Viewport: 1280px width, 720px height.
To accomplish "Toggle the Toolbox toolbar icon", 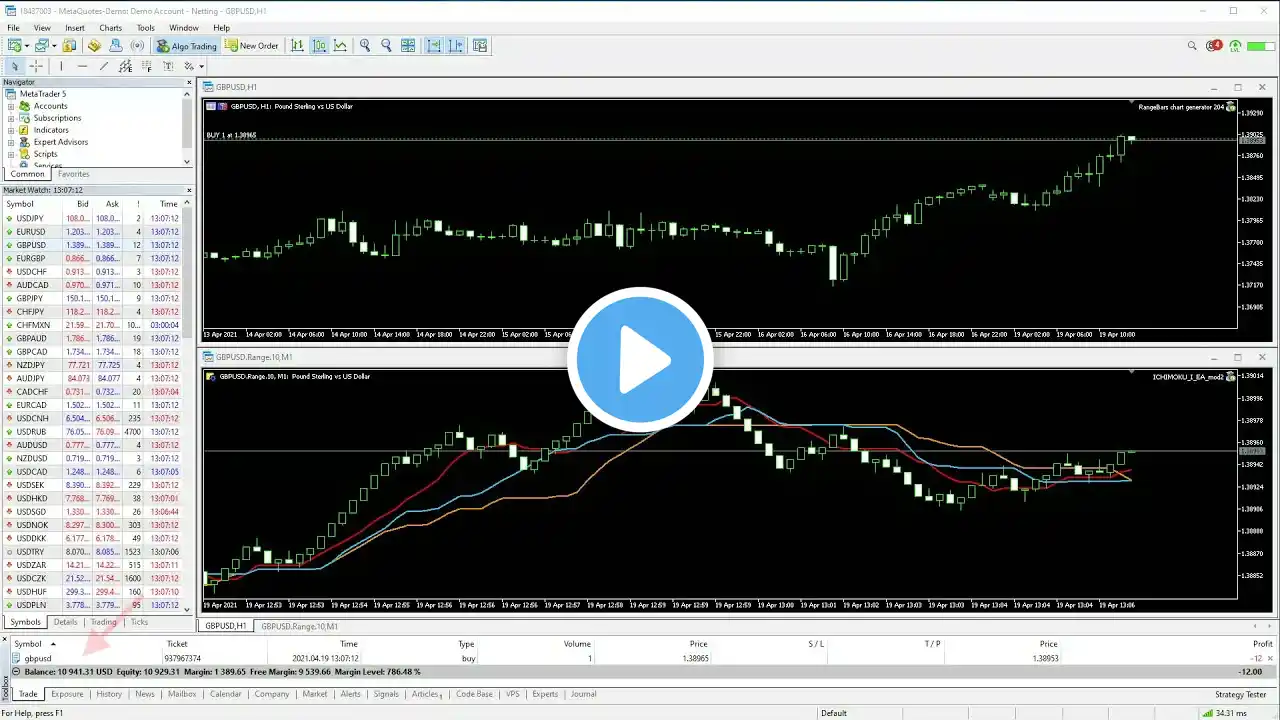I will (x=116, y=46).
